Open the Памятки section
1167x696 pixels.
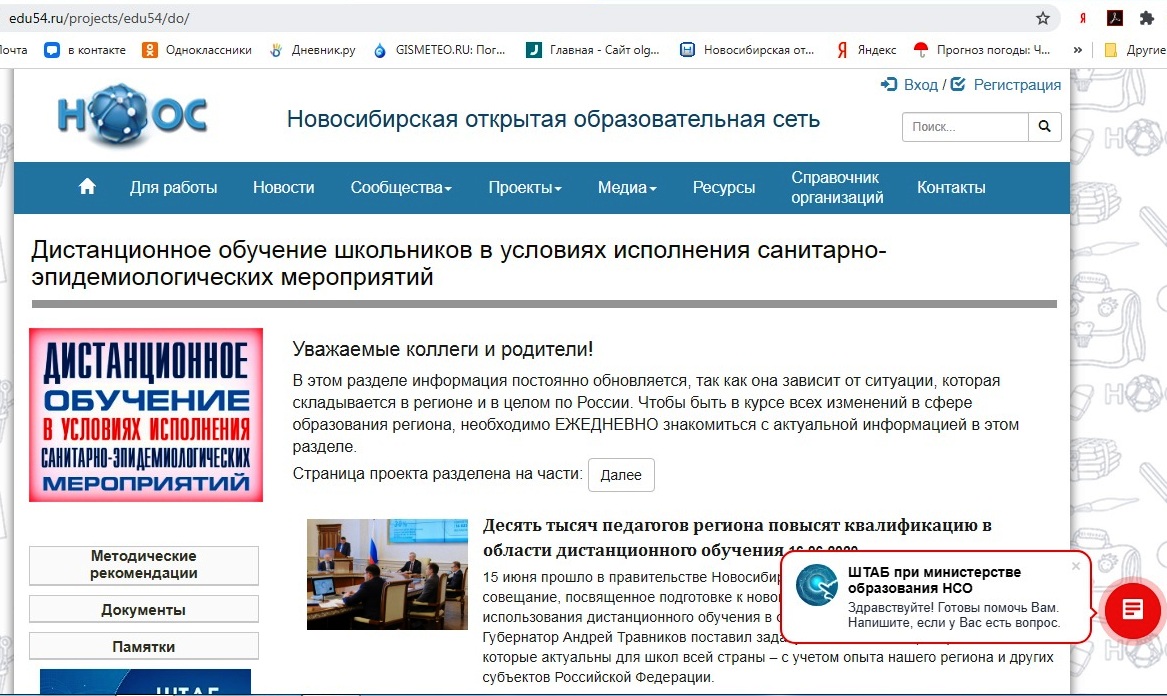(x=144, y=647)
